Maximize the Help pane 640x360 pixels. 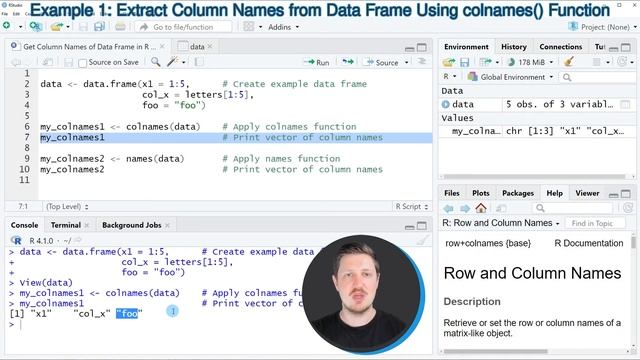point(625,194)
